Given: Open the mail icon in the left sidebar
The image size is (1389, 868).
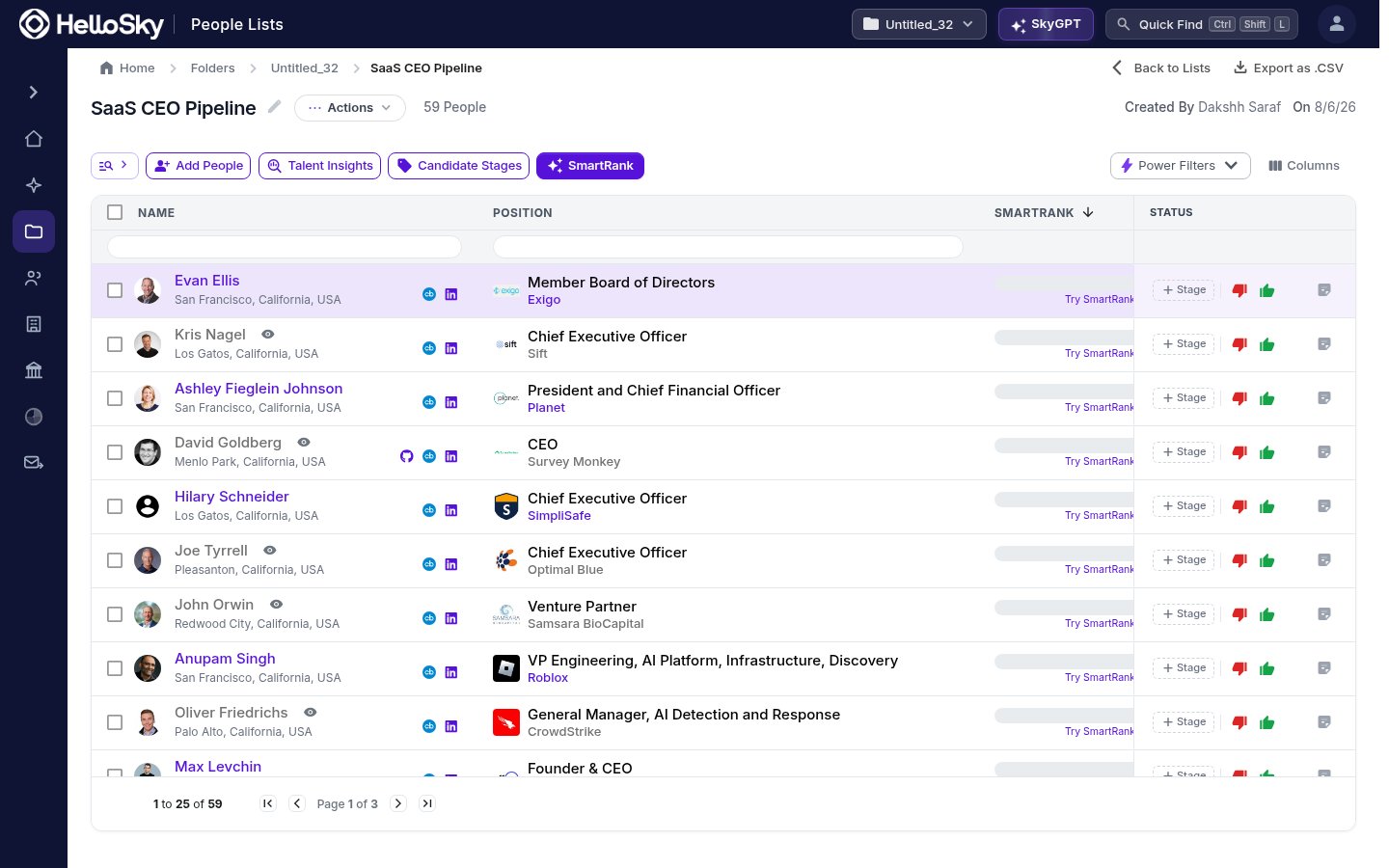Looking at the screenshot, I should (34, 463).
